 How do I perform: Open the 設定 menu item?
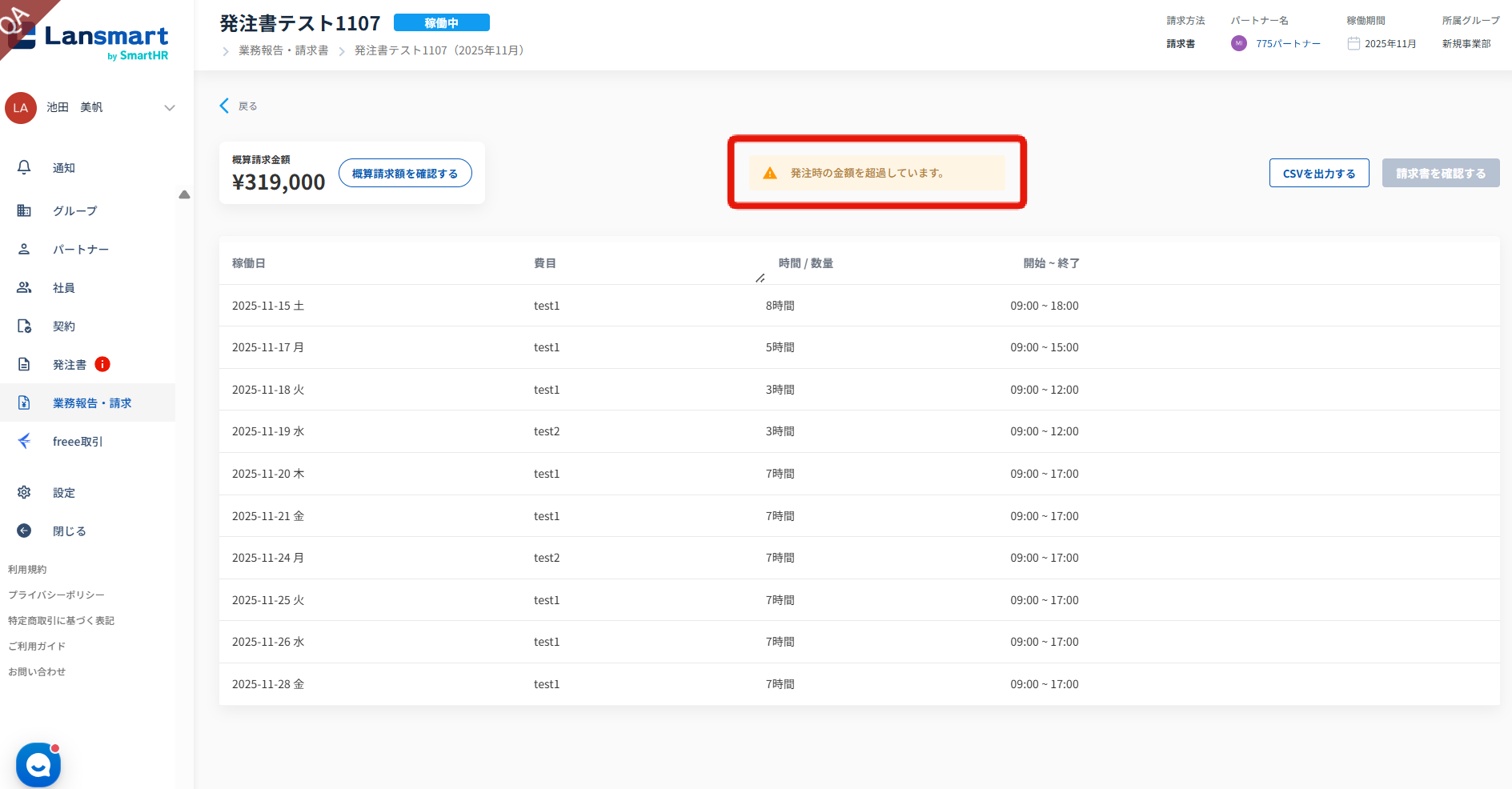pos(64,493)
